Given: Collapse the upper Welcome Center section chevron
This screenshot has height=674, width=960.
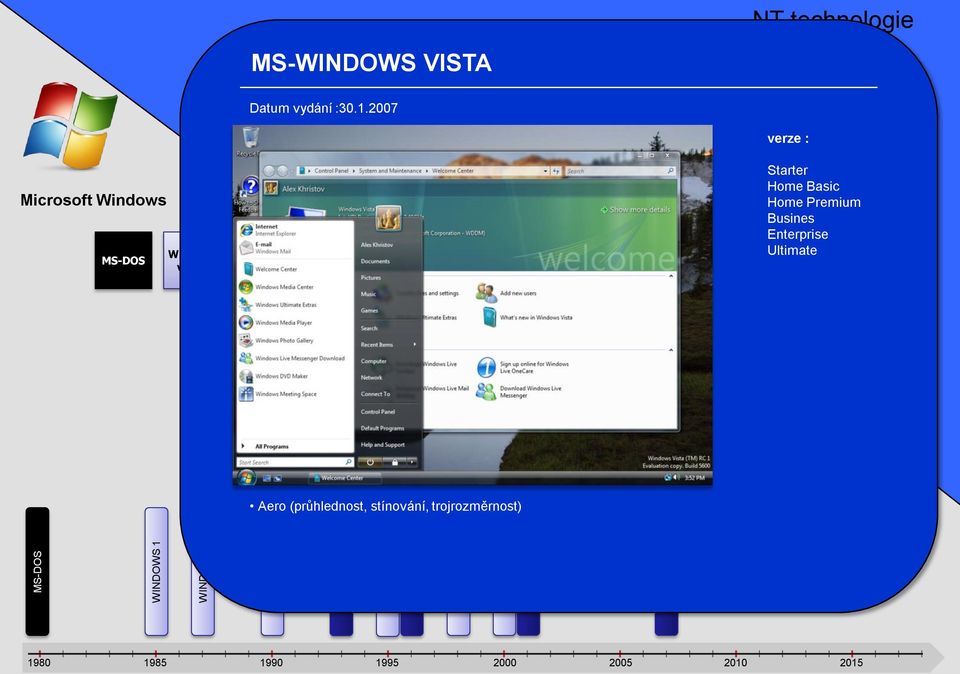Looking at the screenshot, I should [671, 276].
